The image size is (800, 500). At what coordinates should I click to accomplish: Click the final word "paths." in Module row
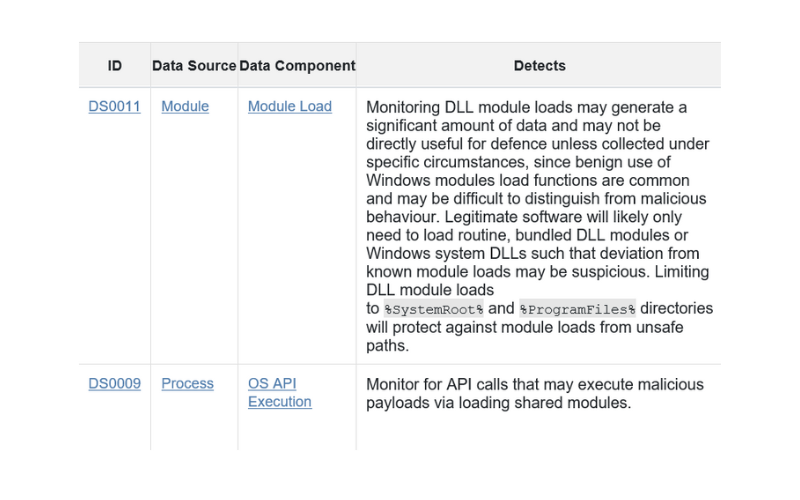click(388, 346)
